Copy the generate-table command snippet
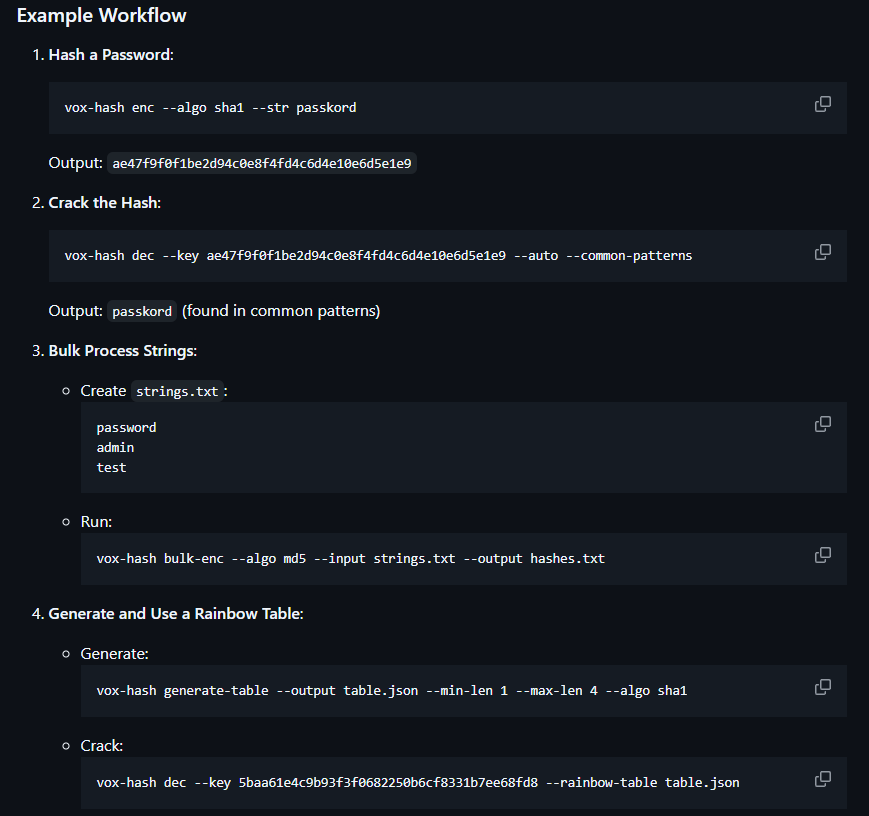The height and width of the screenshot is (816, 869). [823, 687]
